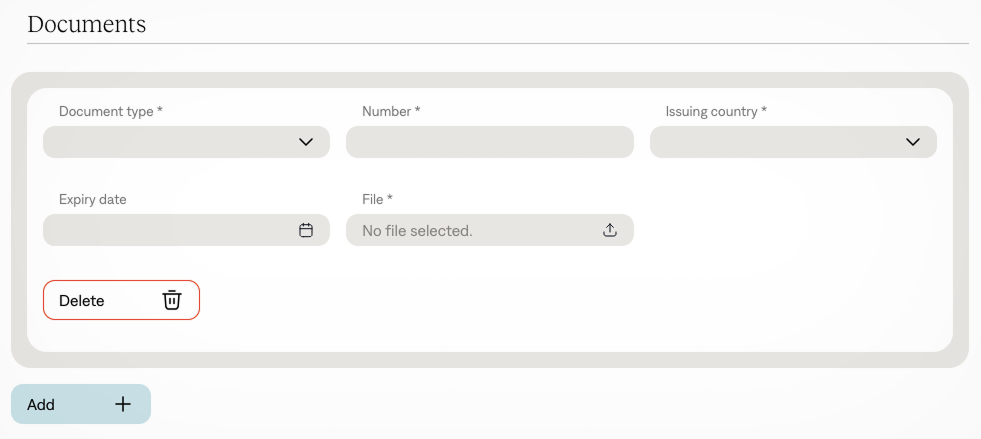Click the 'Issuing country *' label
The height and width of the screenshot is (439, 981).
coord(716,112)
